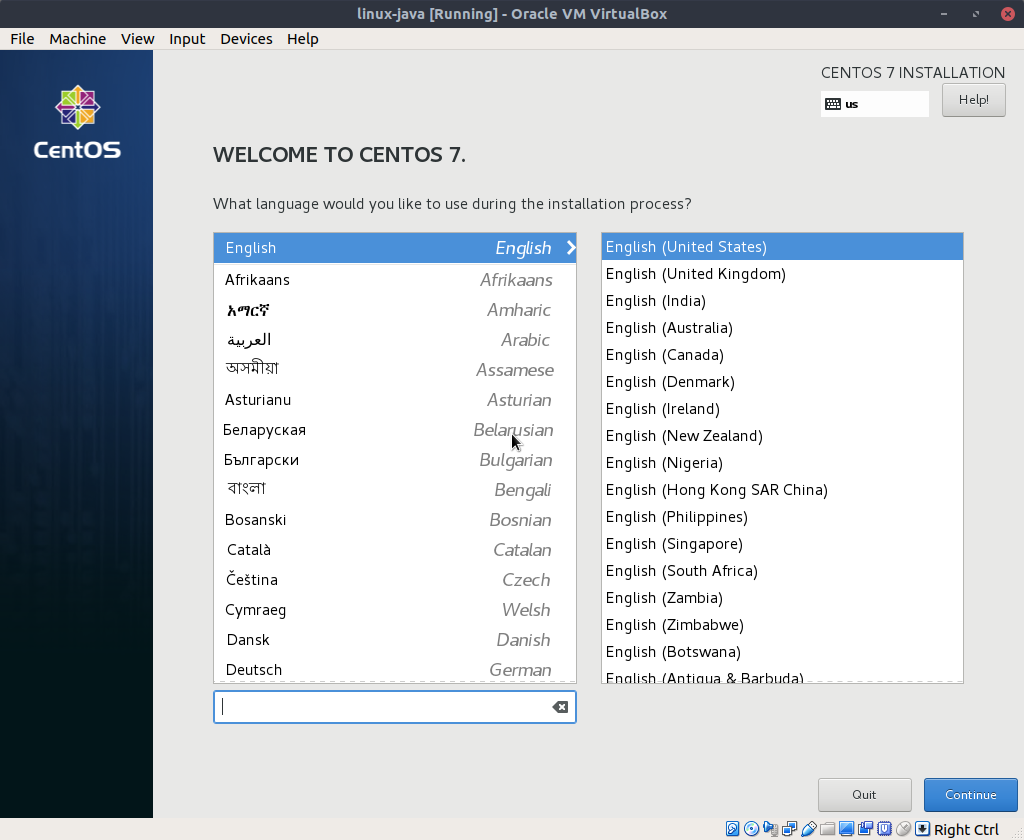Choose English (Denmark) locale
This screenshot has height=840, width=1024.
click(x=782, y=381)
